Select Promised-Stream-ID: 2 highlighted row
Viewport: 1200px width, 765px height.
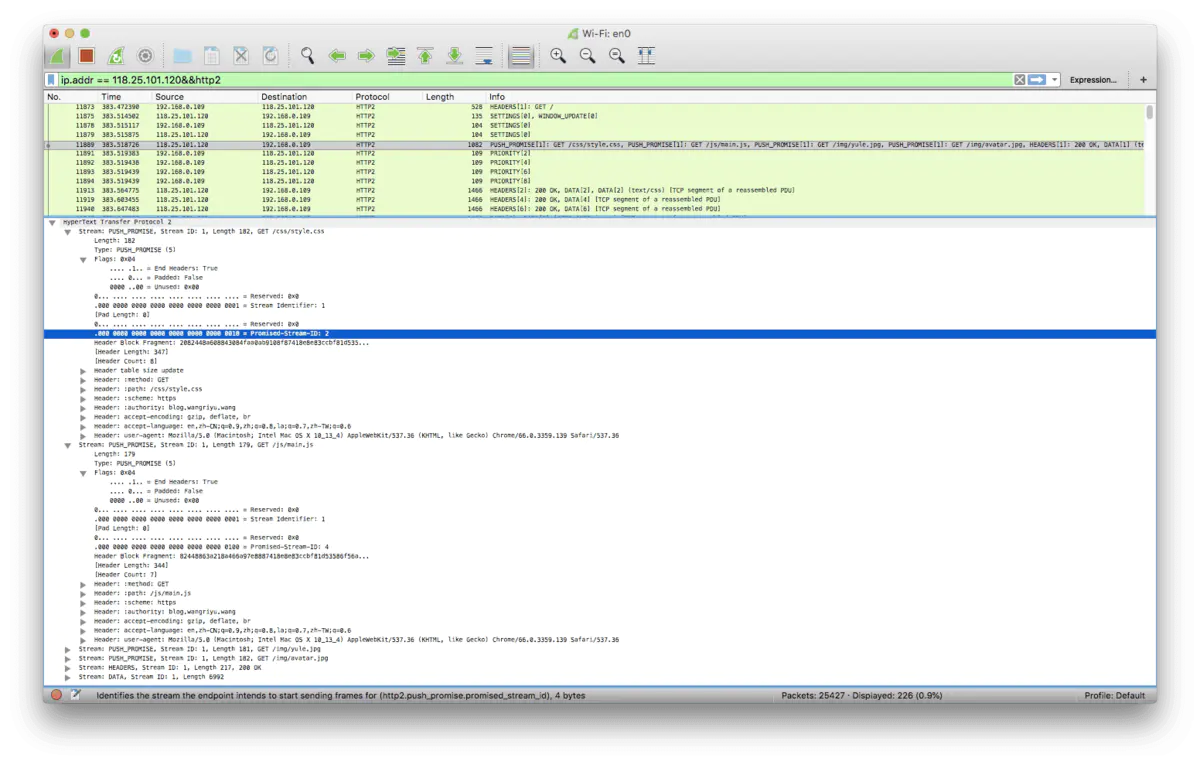coord(600,334)
